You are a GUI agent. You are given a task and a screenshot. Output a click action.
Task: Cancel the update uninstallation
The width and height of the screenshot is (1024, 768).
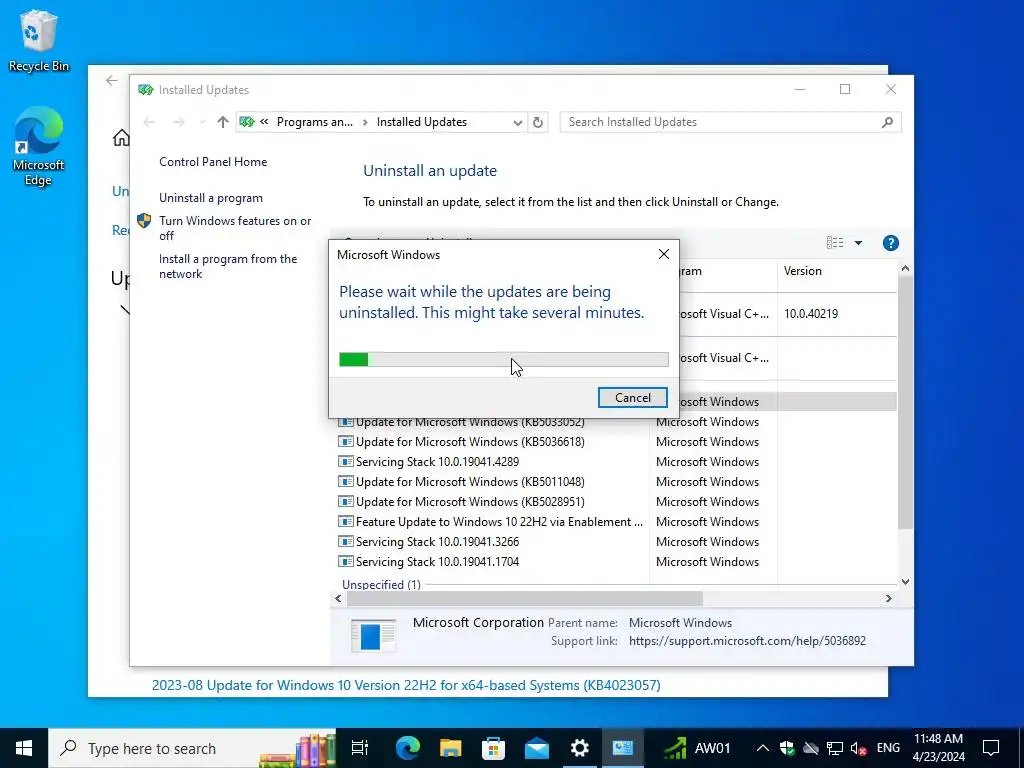pyautogui.click(x=632, y=398)
